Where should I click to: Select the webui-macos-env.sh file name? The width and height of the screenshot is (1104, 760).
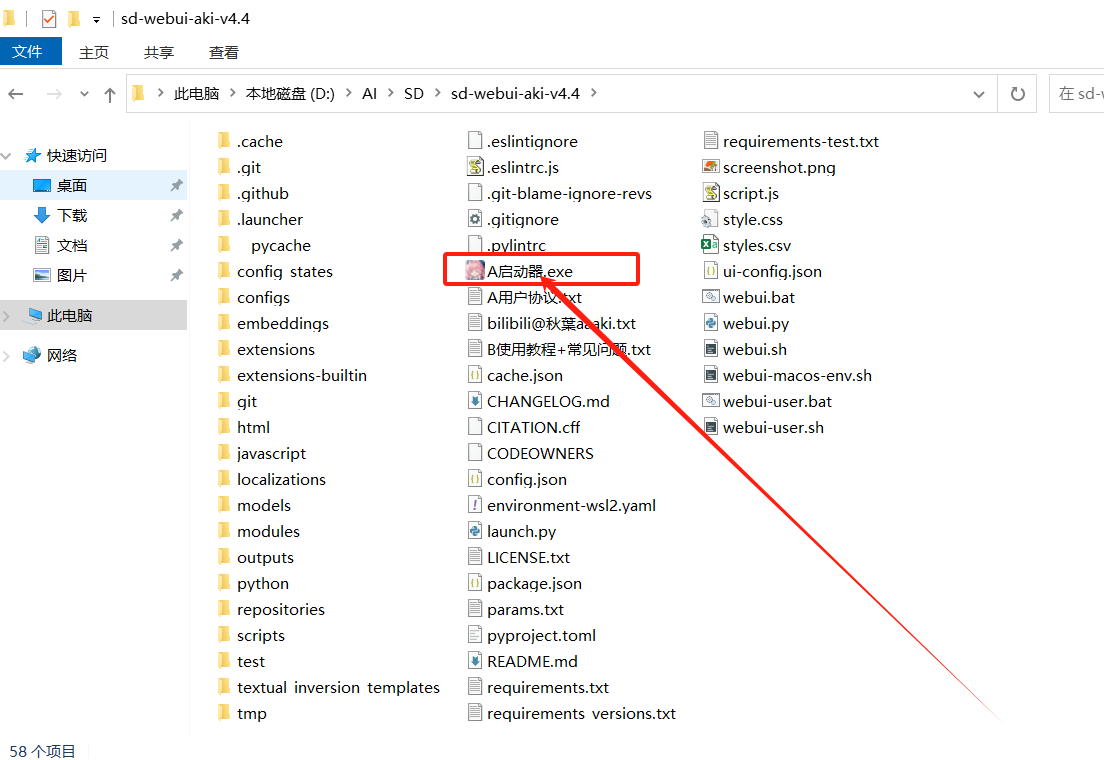point(797,375)
